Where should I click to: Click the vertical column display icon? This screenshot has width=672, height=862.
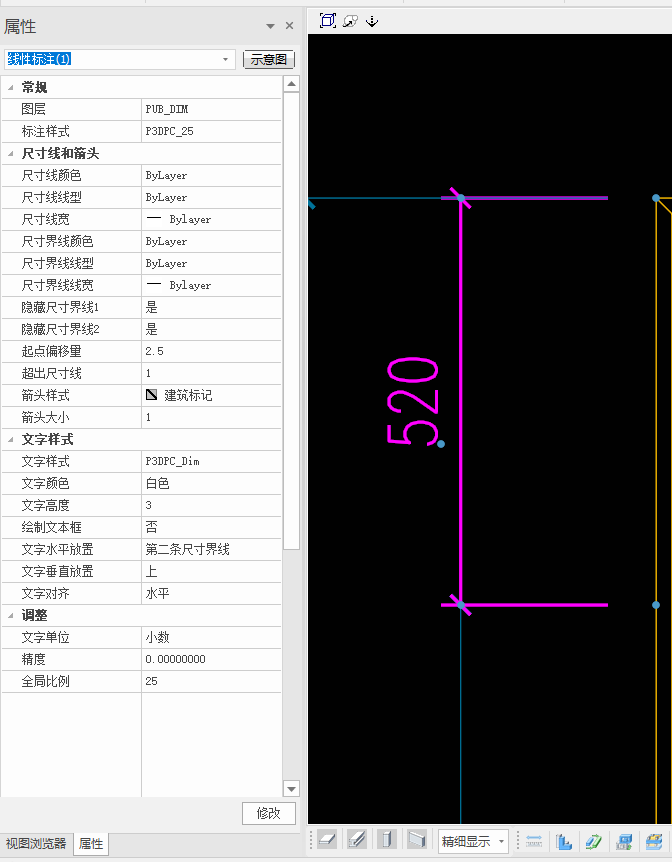point(387,840)
